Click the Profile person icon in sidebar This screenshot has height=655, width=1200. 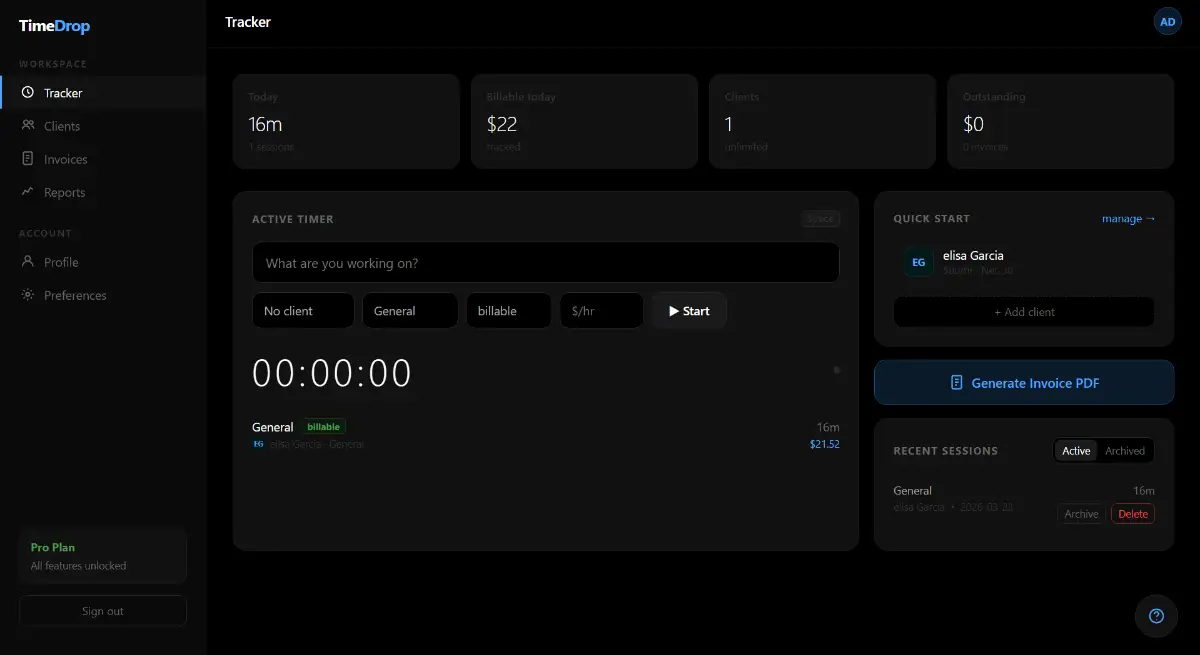click(x=27, y=262)
